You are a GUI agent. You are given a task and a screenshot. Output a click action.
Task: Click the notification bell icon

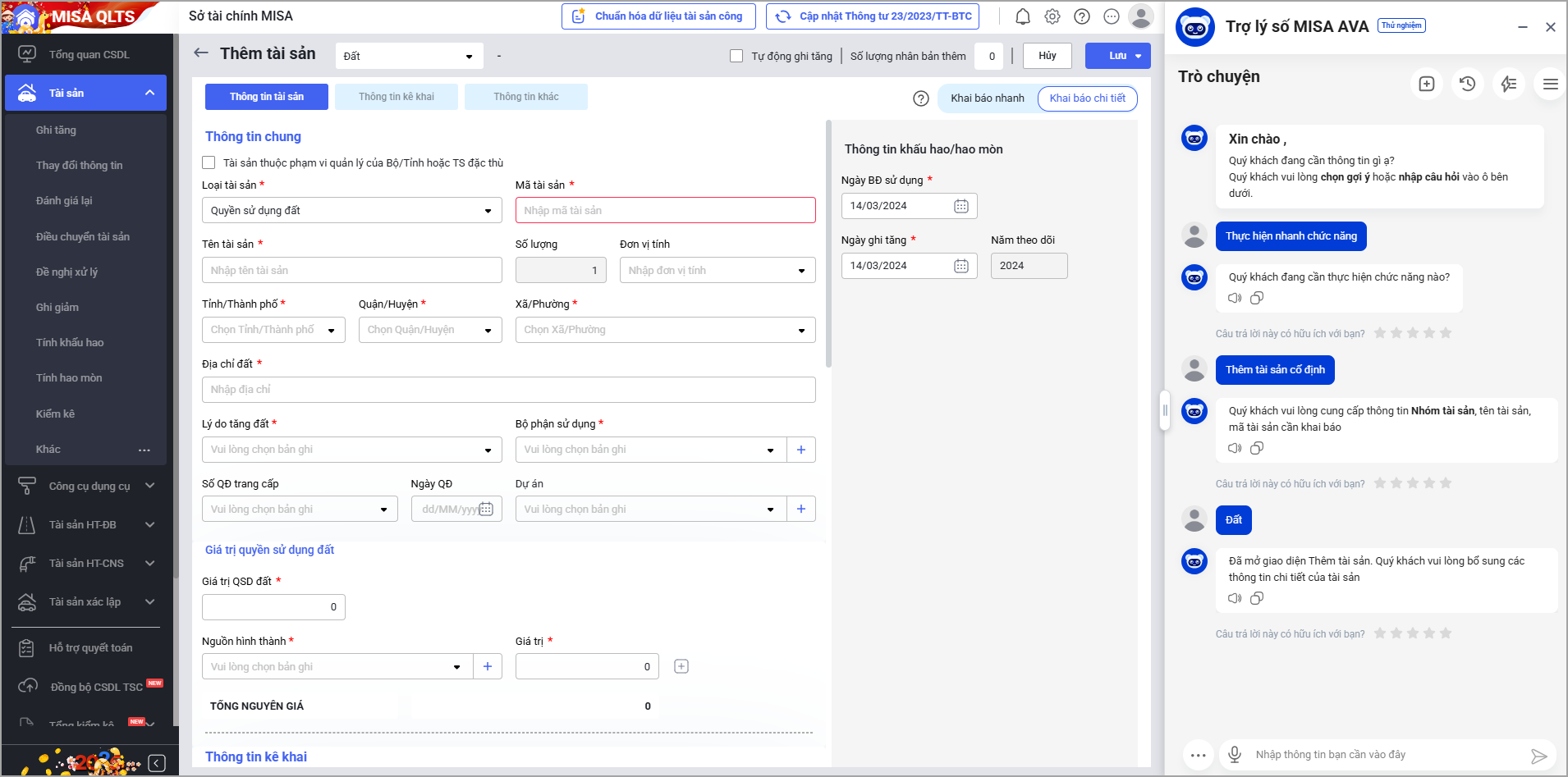click(1023, 16)
